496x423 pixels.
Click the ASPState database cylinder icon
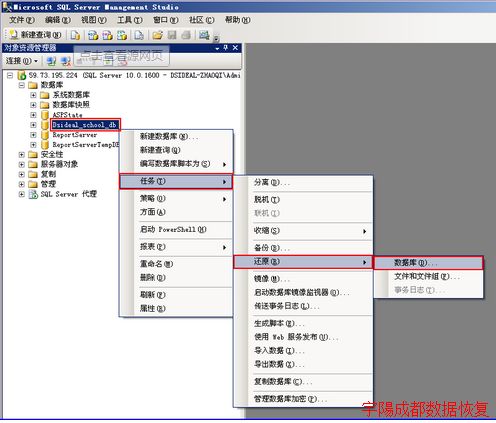pyautogui.click(x=45, y=115)
